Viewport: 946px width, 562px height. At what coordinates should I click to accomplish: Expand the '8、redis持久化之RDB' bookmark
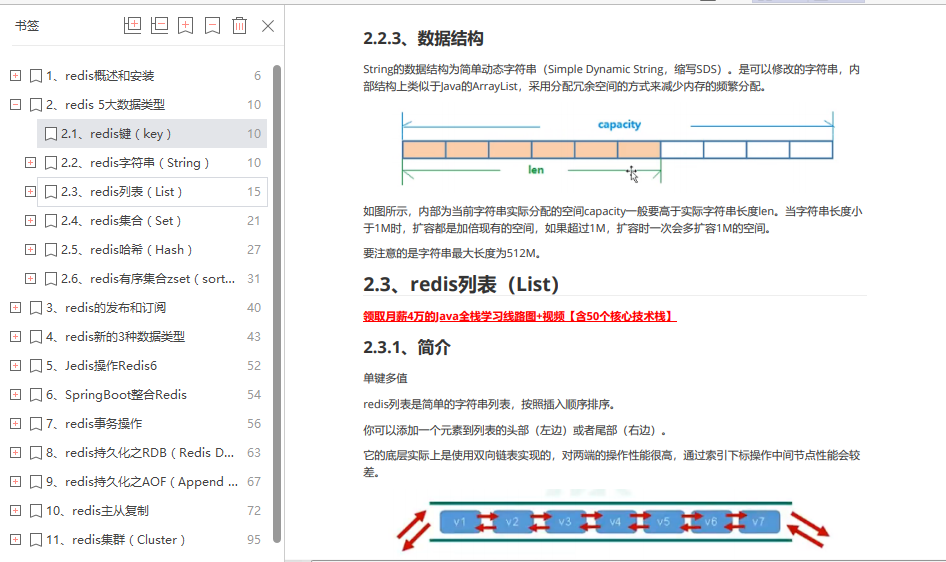16,452
